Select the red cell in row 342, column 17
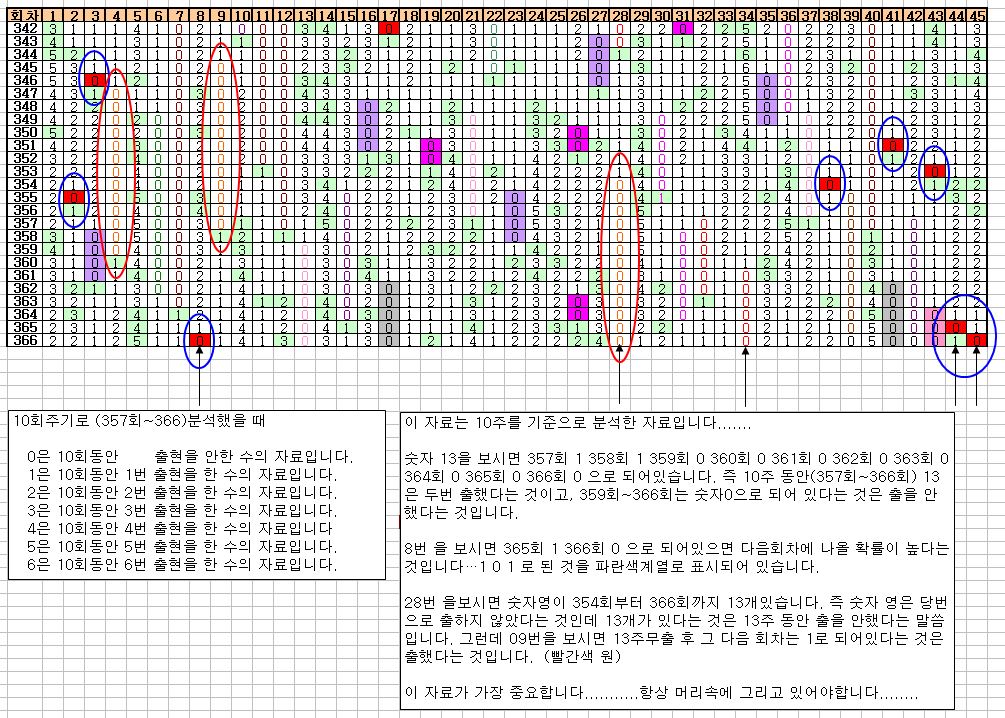The image size is (1005, 718). 388,27
